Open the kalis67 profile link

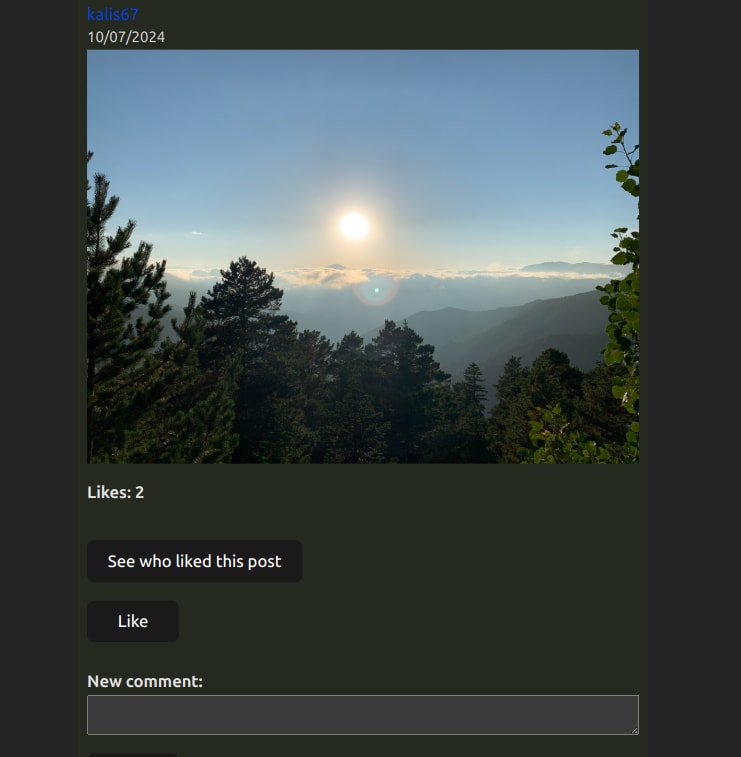pos(112,14)
